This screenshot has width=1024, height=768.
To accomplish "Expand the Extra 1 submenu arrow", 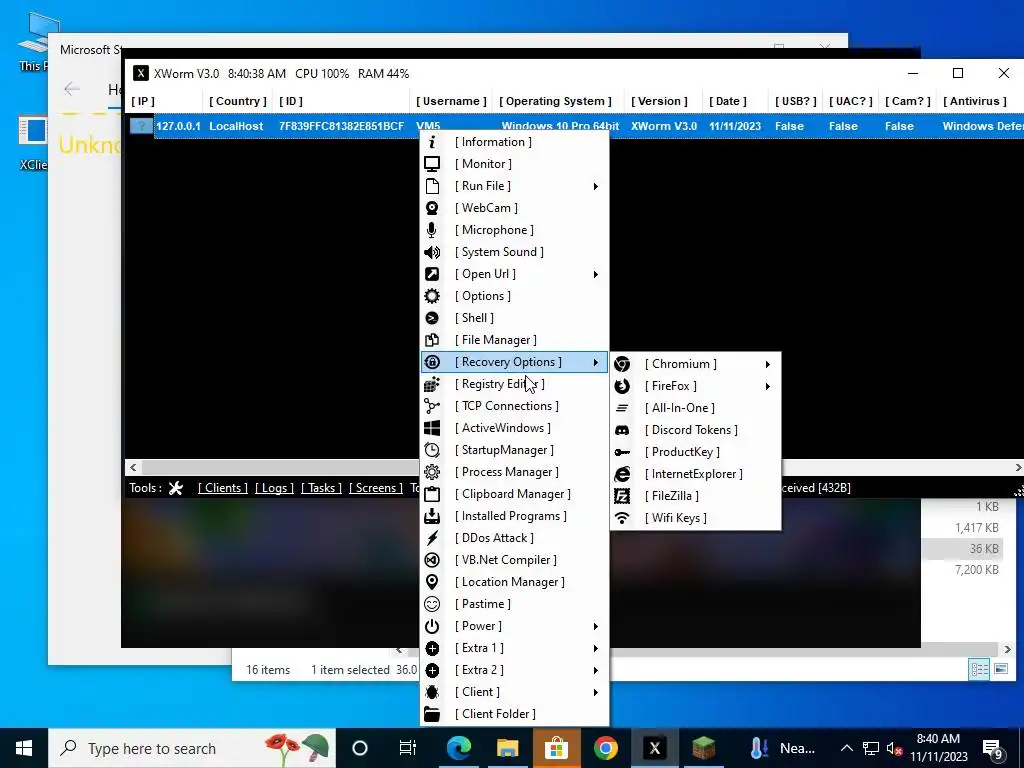I will [596, 648].
